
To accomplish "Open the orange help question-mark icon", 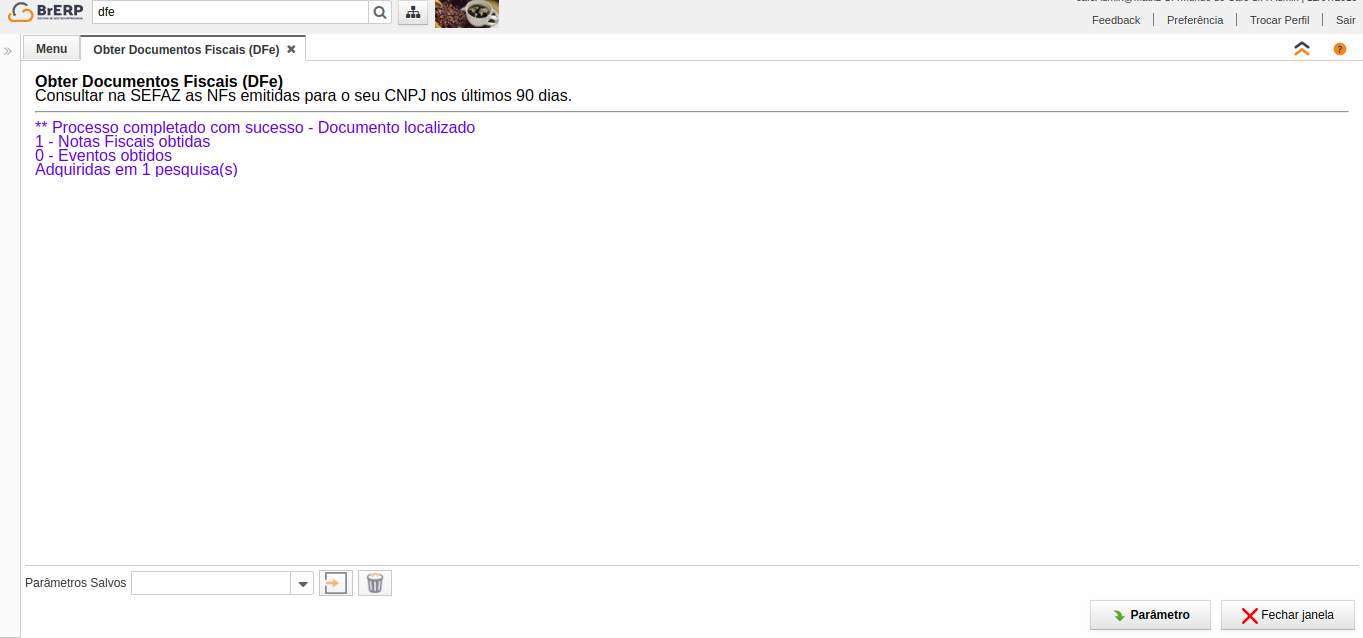I will pos(1340,49).
